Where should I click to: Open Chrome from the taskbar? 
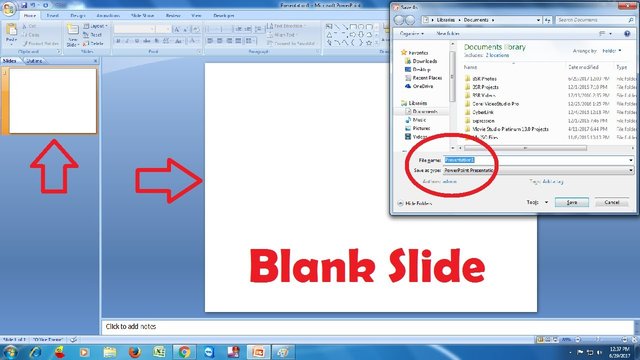[x=184, y=351]
